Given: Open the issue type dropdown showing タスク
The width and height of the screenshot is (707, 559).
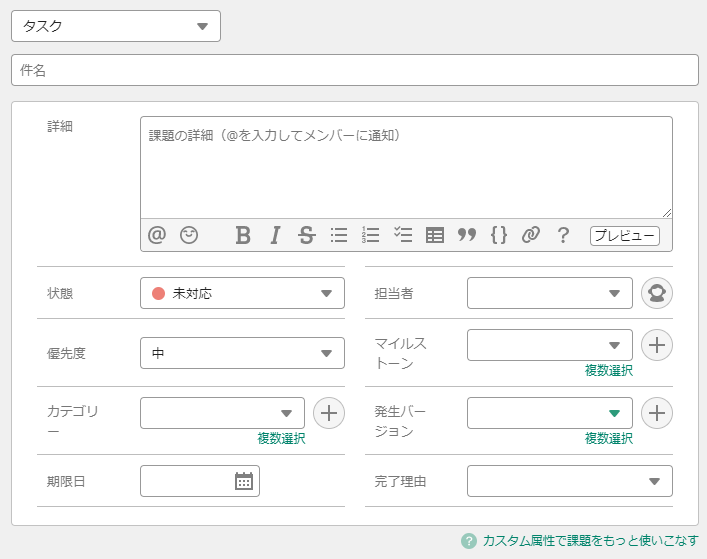Looking at the screenshot, I should [116, 27].
